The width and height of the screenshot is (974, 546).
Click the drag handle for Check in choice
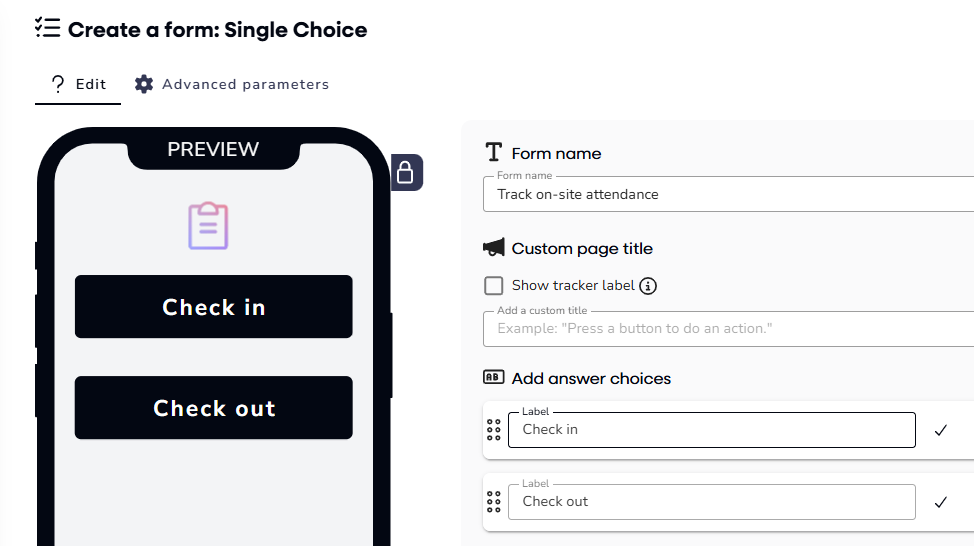pyautogui.click(x=493, y=430)
